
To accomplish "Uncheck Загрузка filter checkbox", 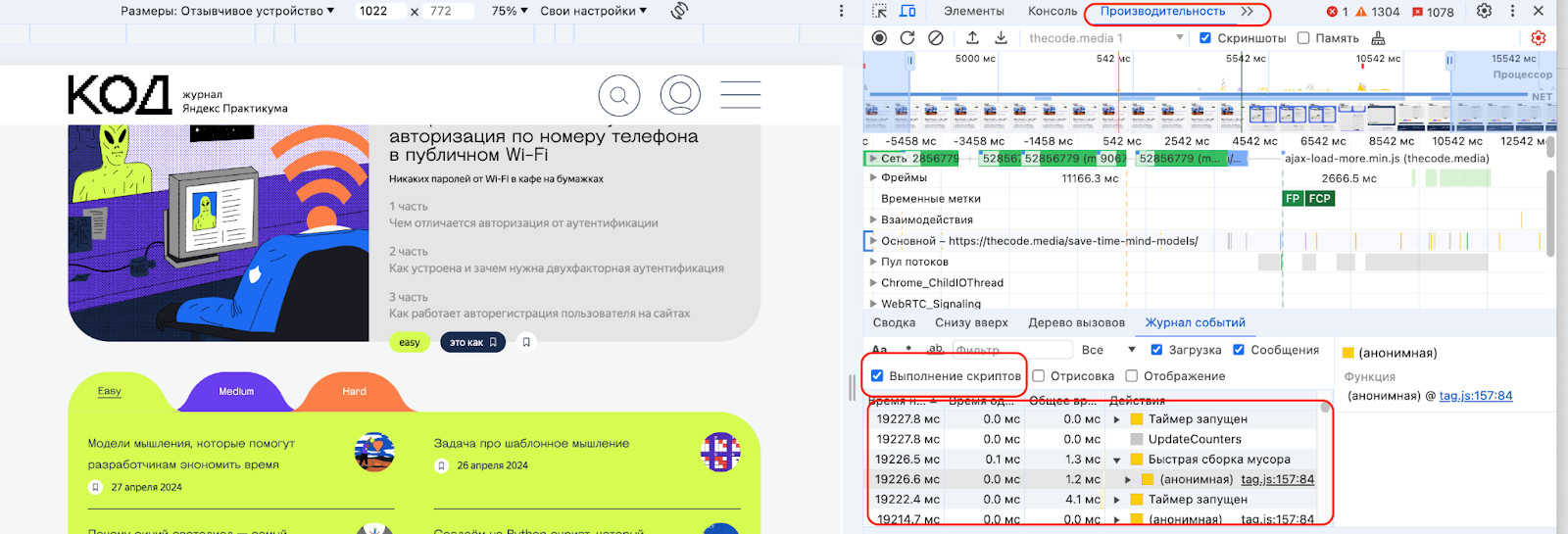I will tap(1156, 350).
